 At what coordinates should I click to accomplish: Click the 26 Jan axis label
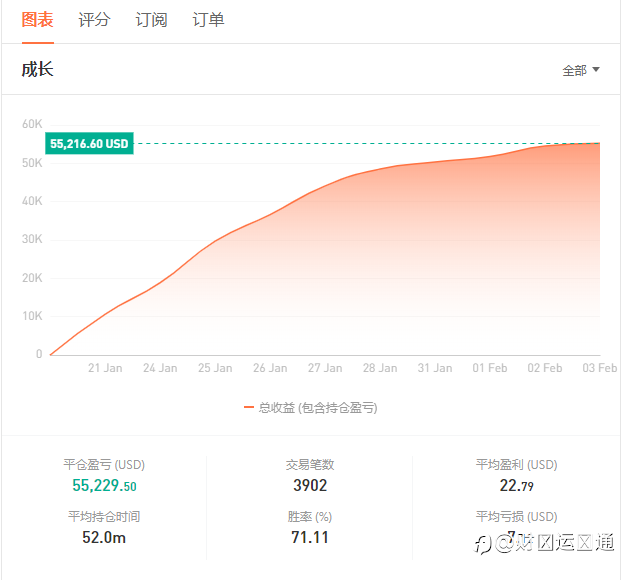point(270,368)
